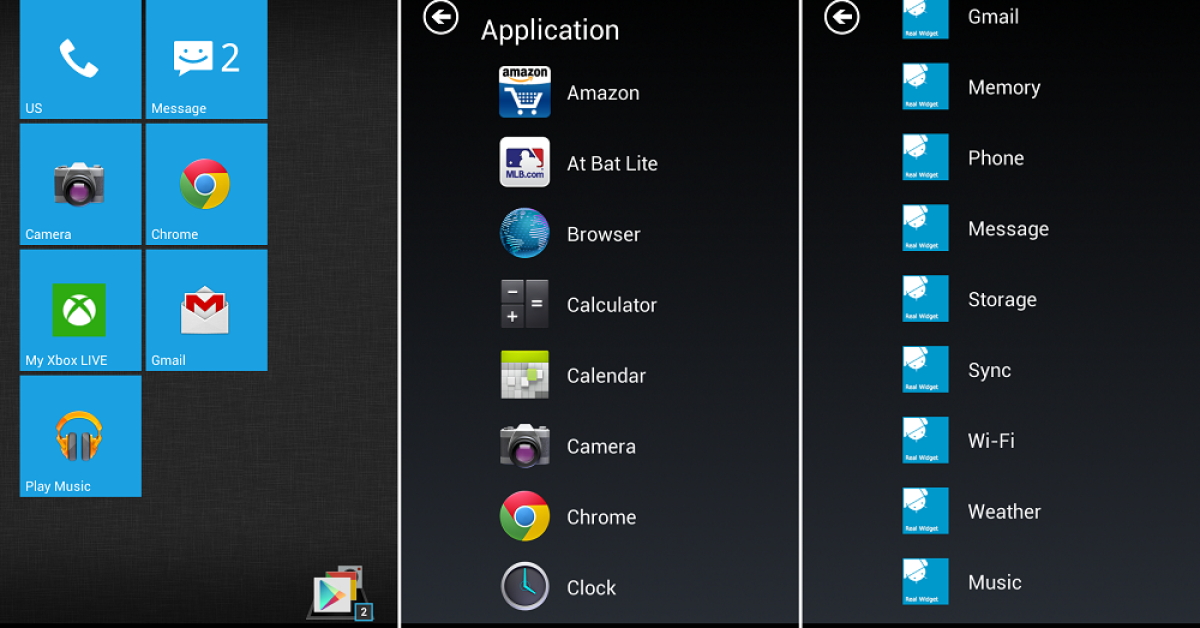Go back from the Application list

coord(441,17)
